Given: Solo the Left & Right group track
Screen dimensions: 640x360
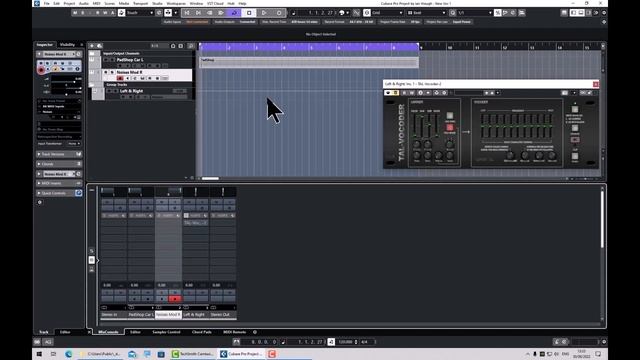Looking at the screenshot, I should tap(116, 91).
